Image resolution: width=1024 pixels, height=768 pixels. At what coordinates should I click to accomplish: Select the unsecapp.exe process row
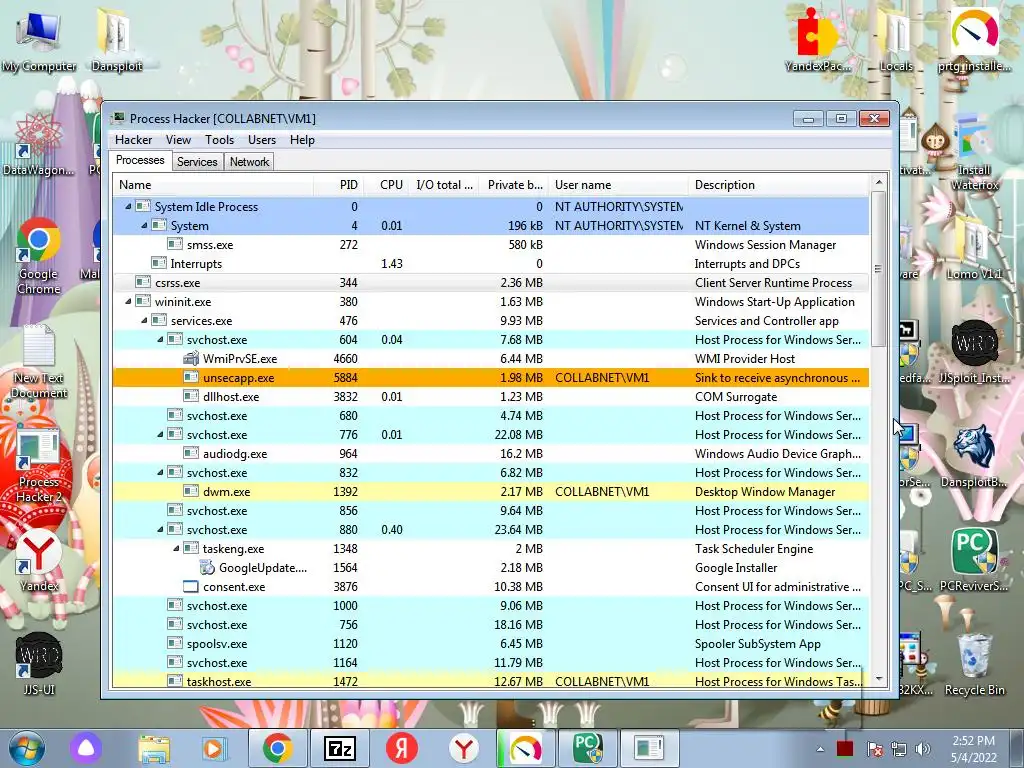491,377
